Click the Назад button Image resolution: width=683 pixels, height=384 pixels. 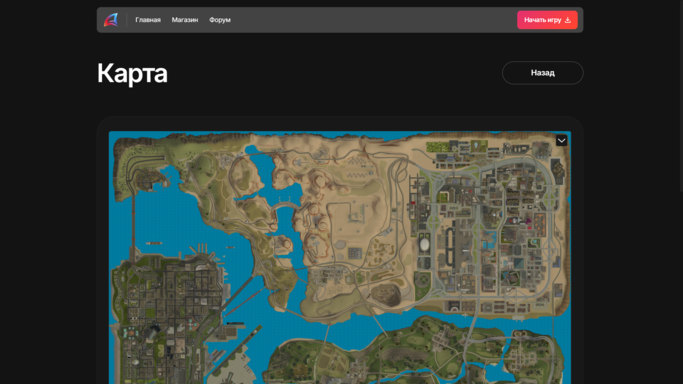(x=542, y=73)
